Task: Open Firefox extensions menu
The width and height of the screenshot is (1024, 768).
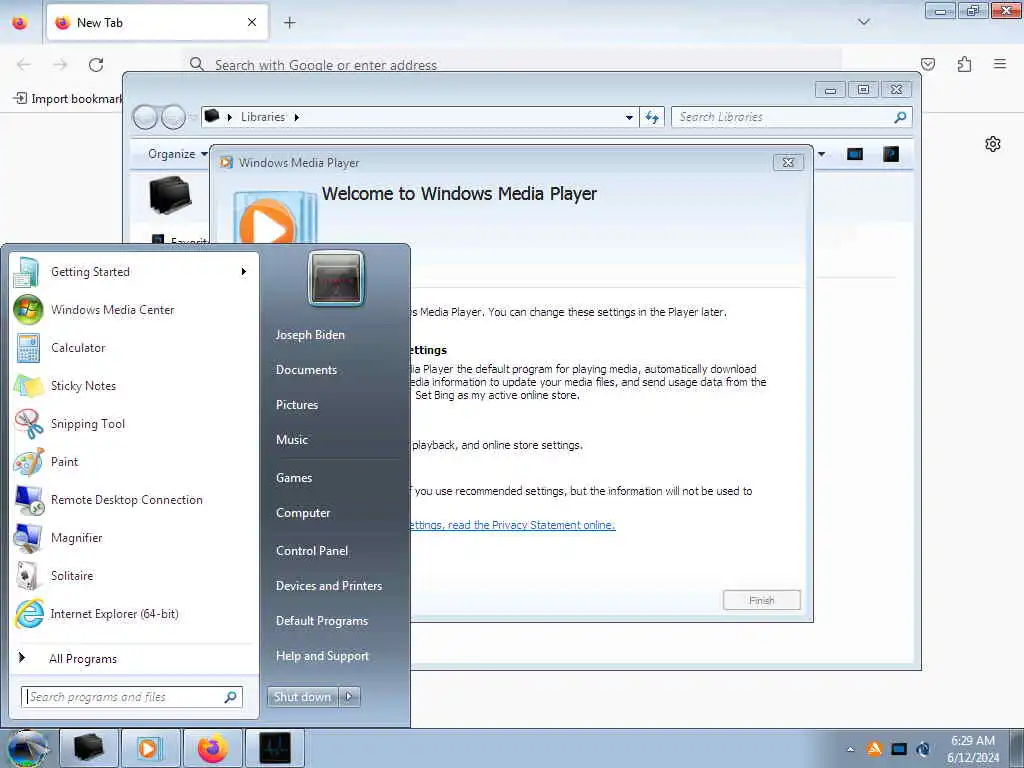Action: click(x=964, y=64)
